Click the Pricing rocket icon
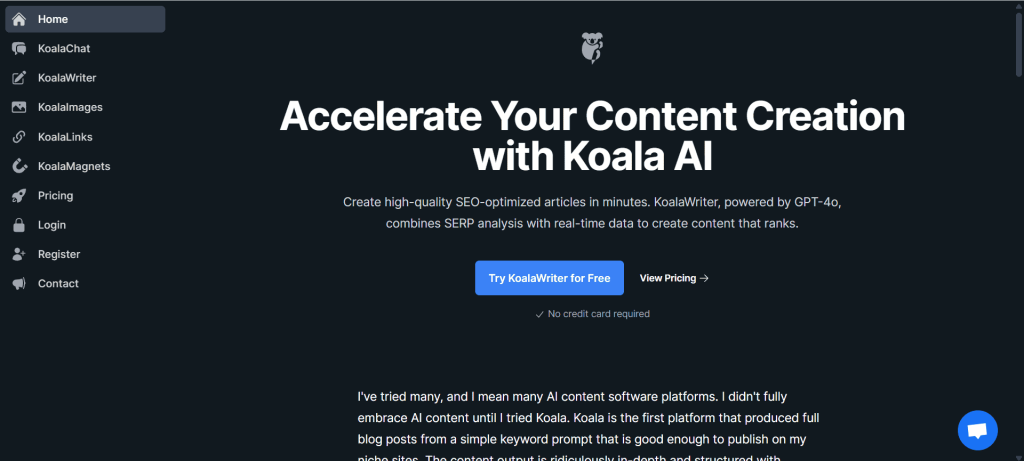The height and width of the screenshot is (461, 1024). click(19, 196)
